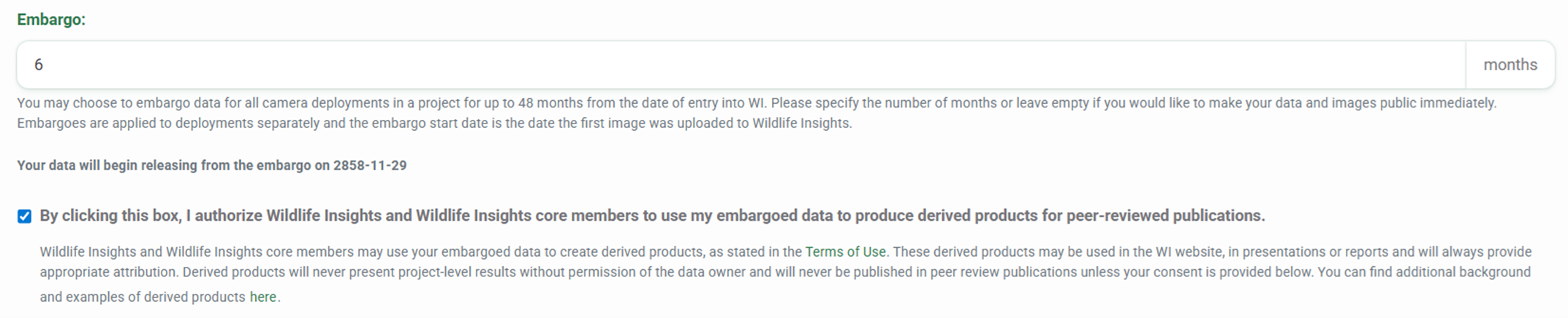This screenshot has height=318, width=1568.
Task: Click the green "Embargo:" field label
Action: [51, 20]
